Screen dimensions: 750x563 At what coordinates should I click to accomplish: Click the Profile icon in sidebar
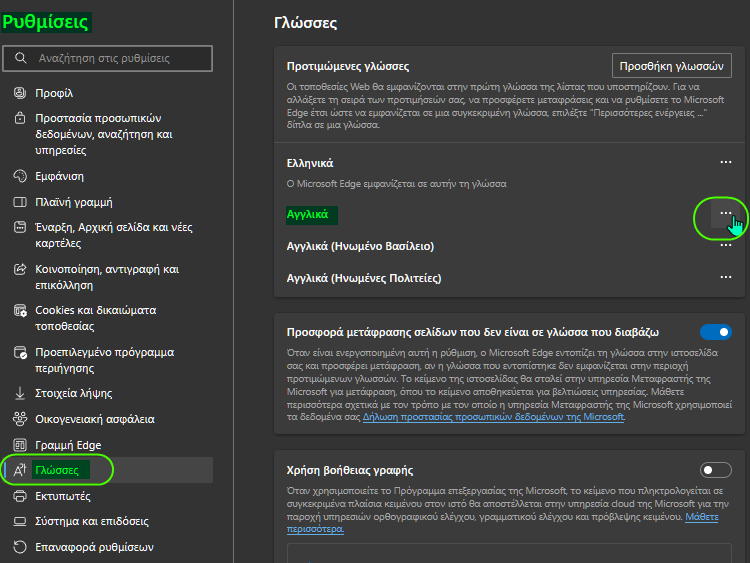(20, 93)
